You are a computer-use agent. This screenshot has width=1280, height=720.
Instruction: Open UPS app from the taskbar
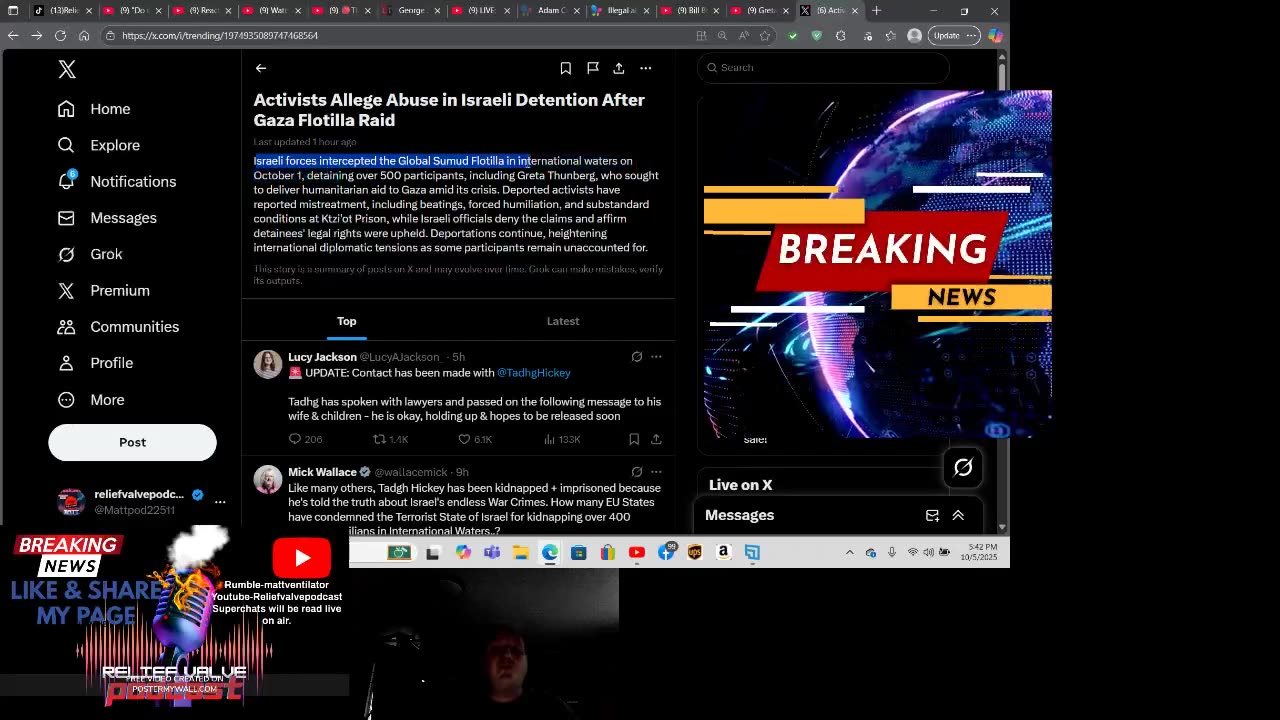(695, 553)
